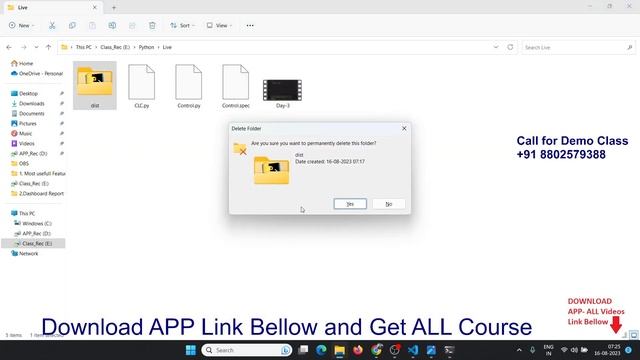Open File Explorer from taskbar
Viewport: 640px width, 360px height.
340,350
